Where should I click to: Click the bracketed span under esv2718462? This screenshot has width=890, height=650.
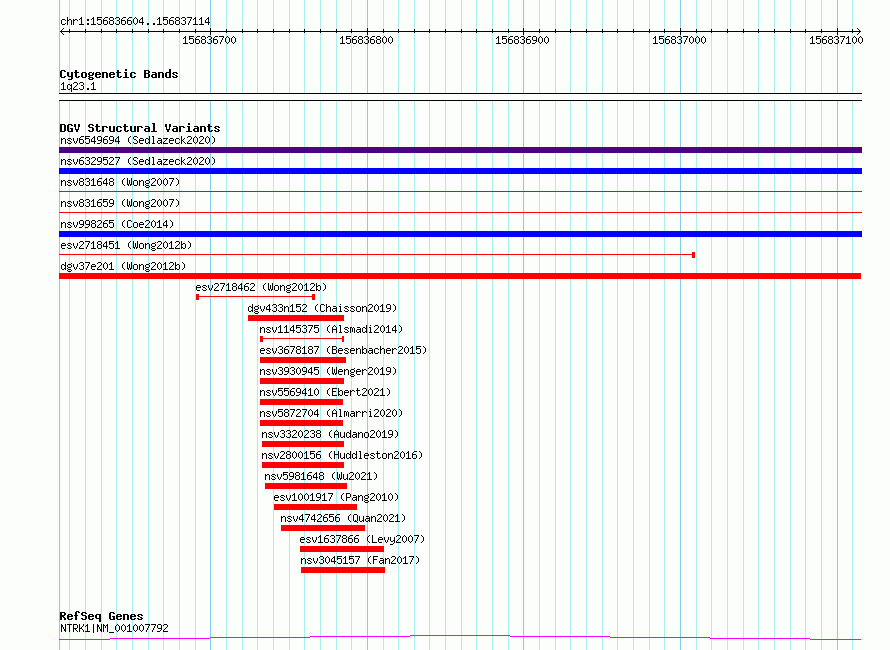click(x=255, y=297)
